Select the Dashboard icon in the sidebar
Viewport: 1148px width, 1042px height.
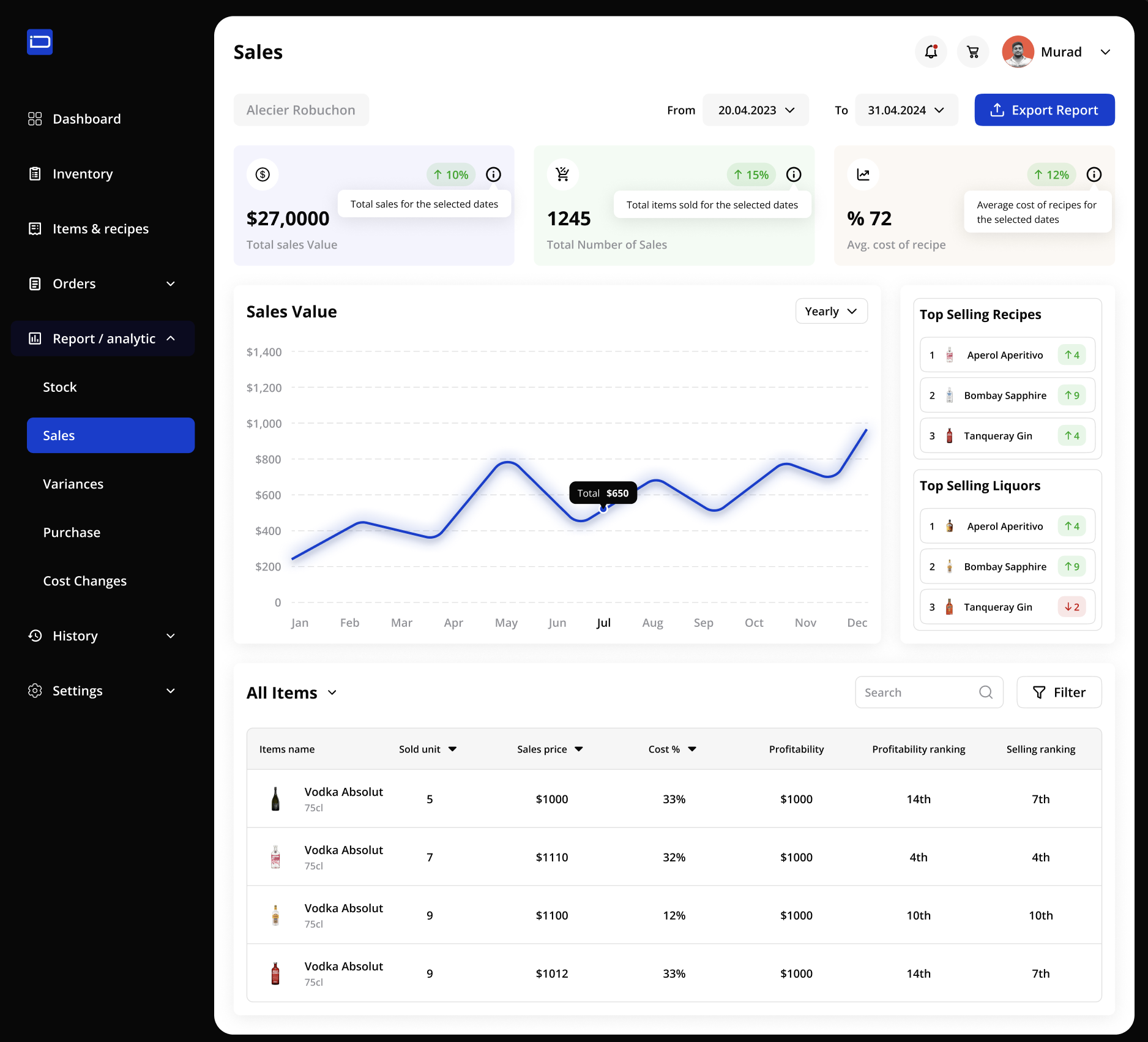tap(35, 119)
